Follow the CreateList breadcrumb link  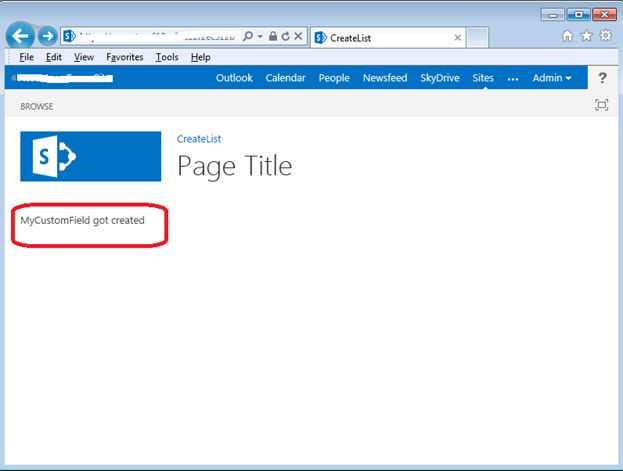click(x=199, y=139)
